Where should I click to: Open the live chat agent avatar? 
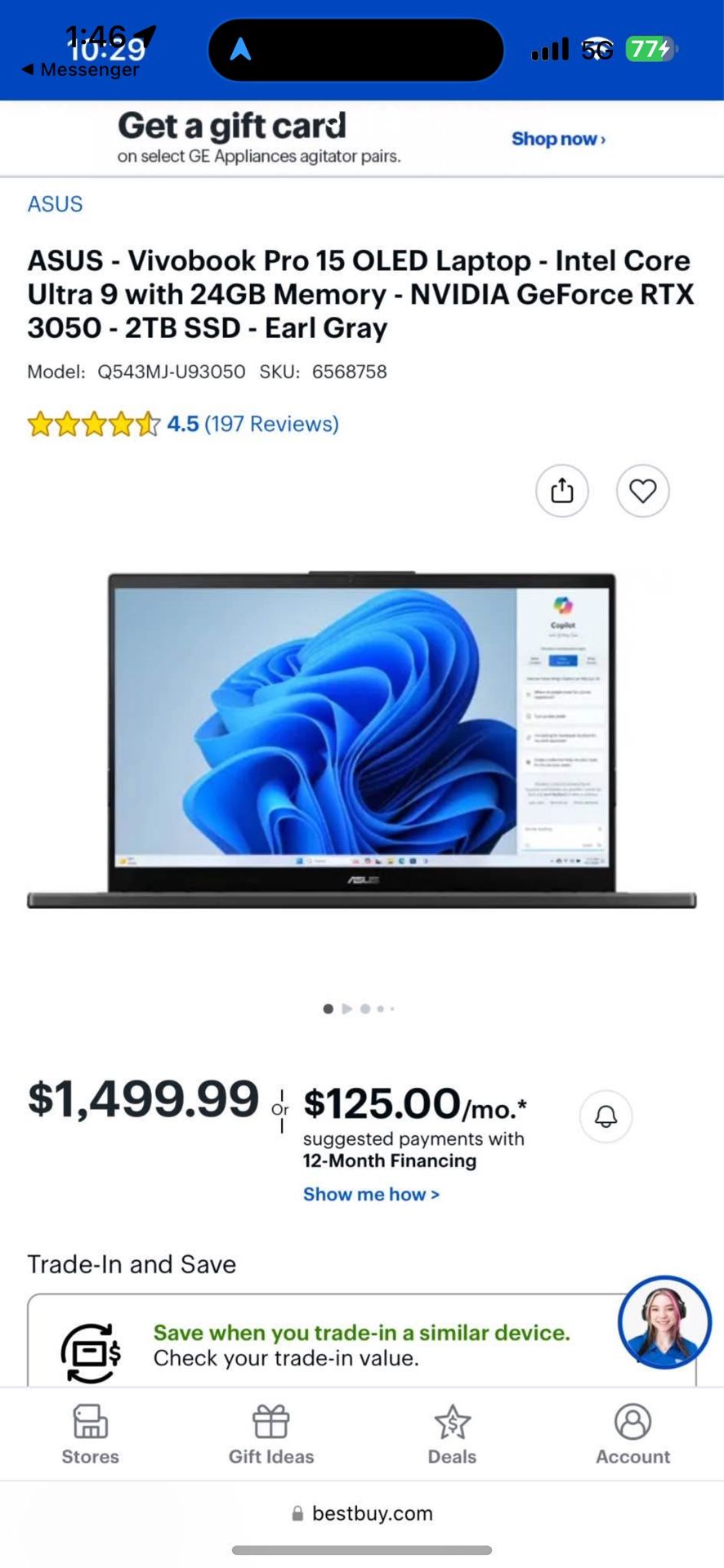pos(664,1322)
